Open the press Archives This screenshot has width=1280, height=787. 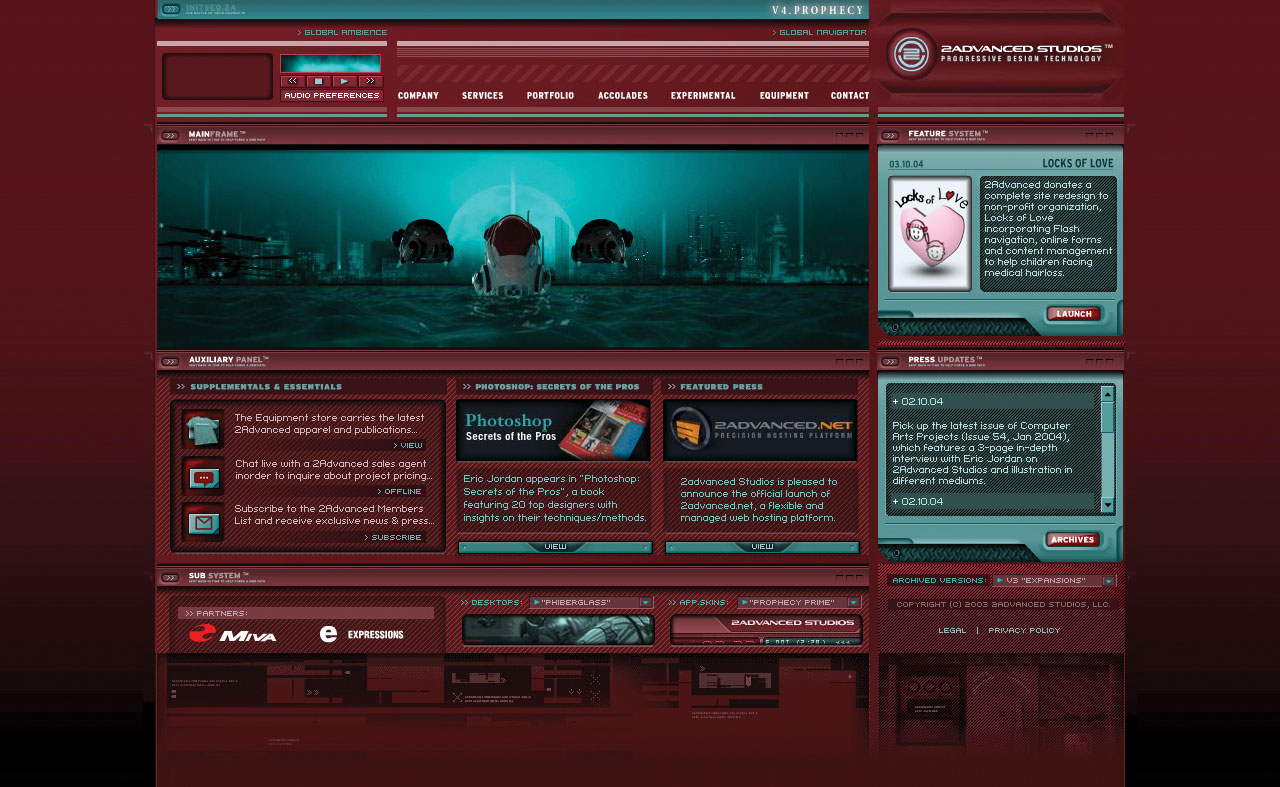[1073, 540]
